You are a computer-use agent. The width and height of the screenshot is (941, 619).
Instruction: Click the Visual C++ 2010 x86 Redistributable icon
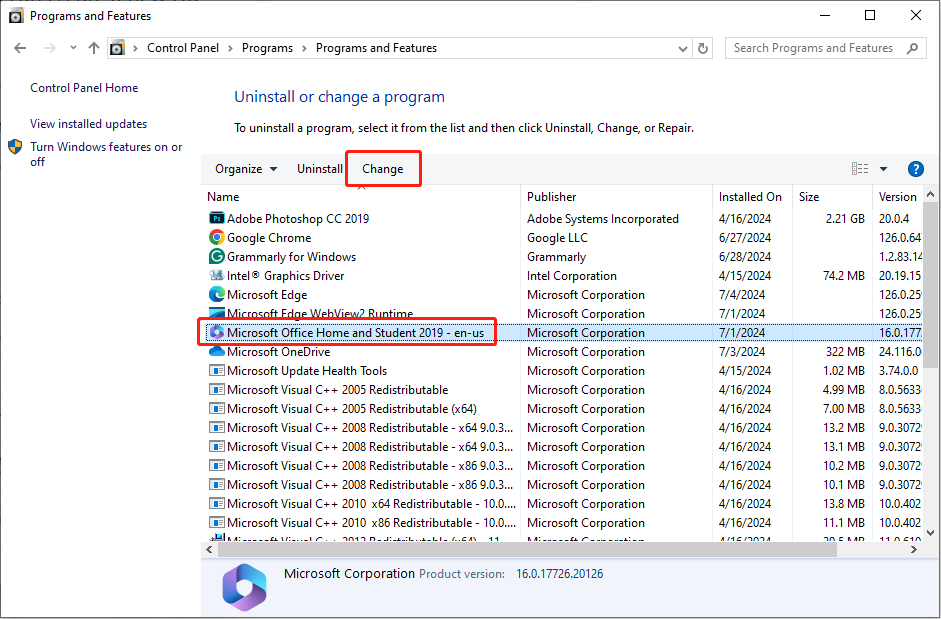[216, 523]
